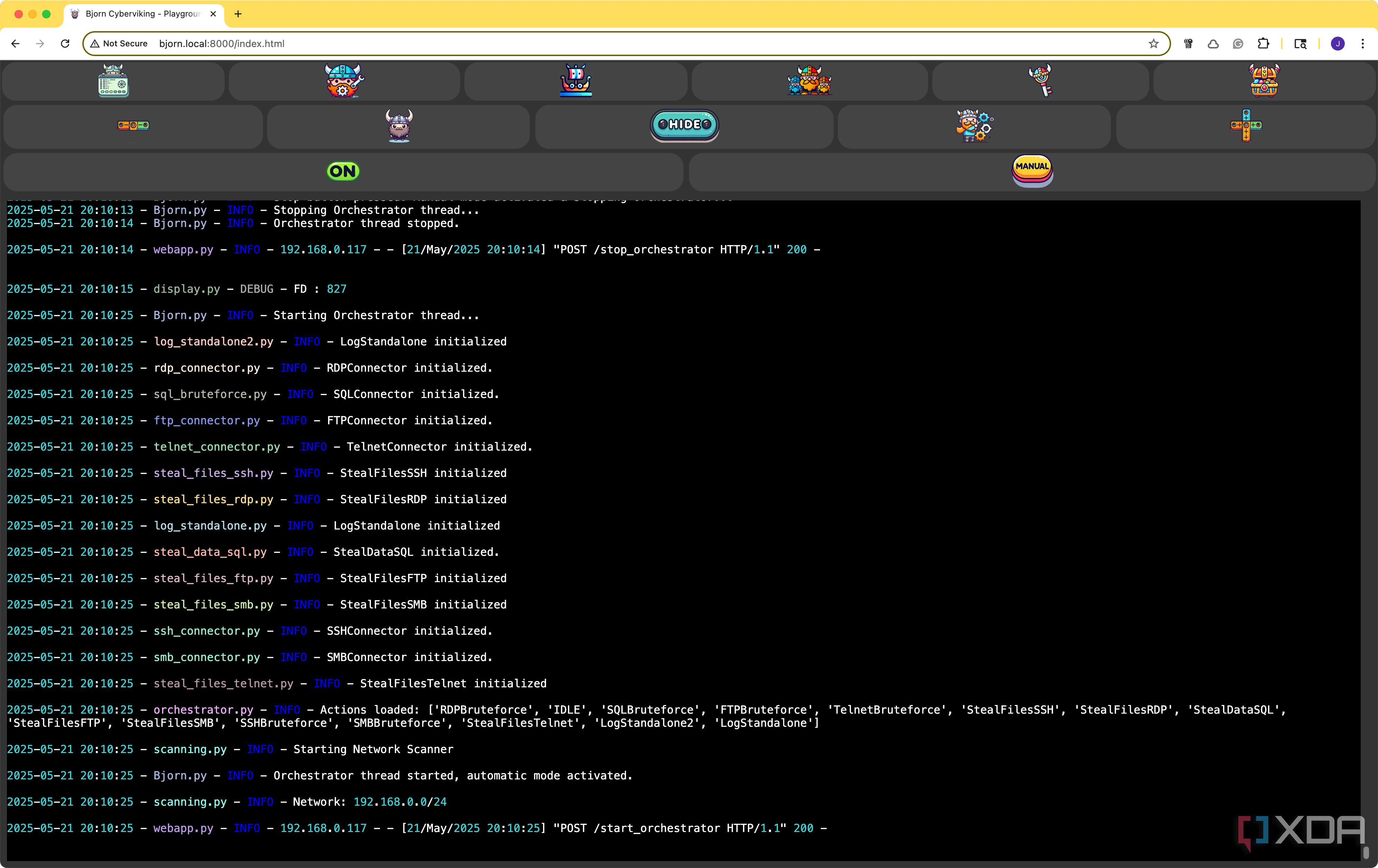Toggle the green ON log switch
Screen dimensions: 1378x868
coord(343,171)
